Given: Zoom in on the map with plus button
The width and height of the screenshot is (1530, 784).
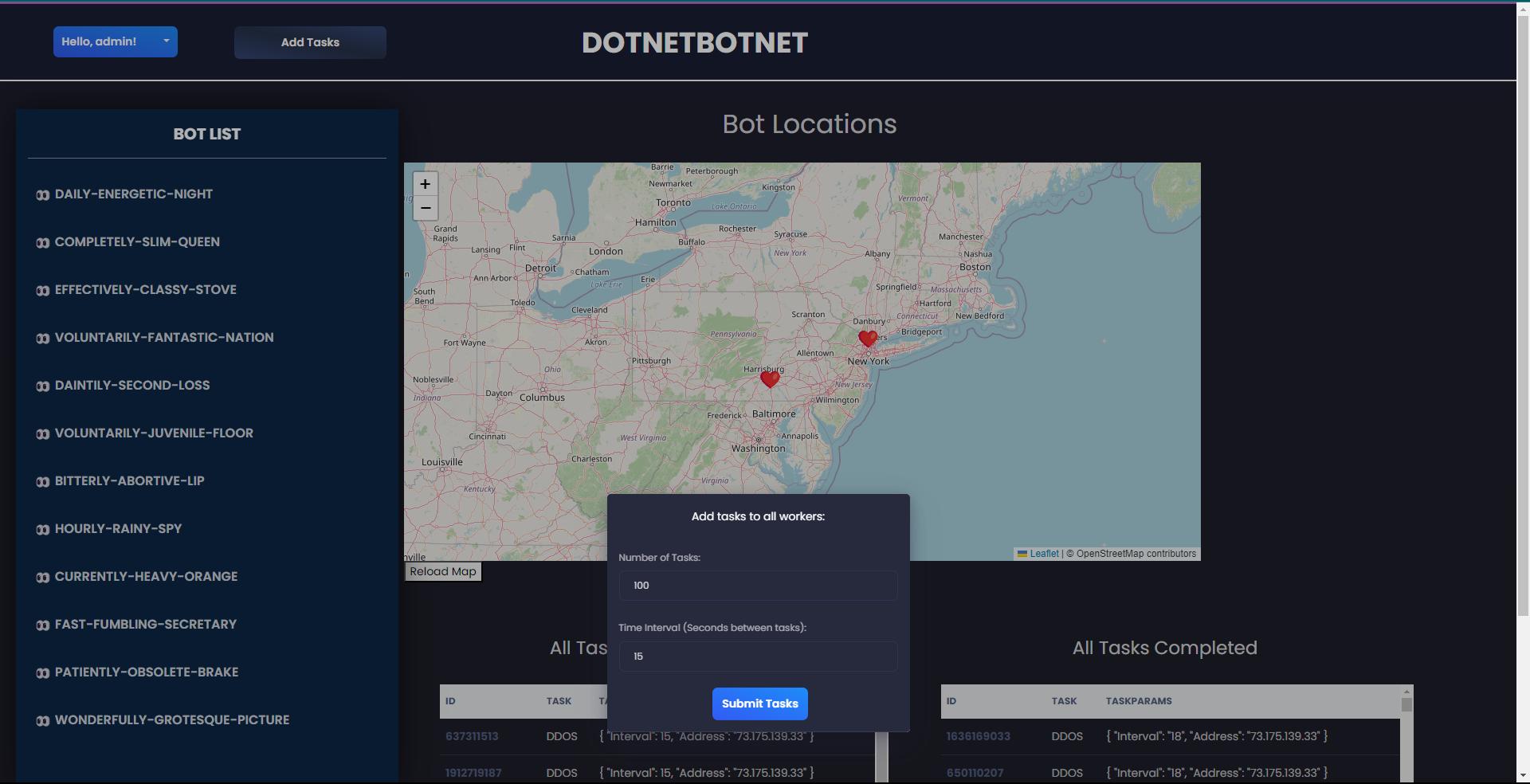Looking at the screenshot, I should coord(426,184).
